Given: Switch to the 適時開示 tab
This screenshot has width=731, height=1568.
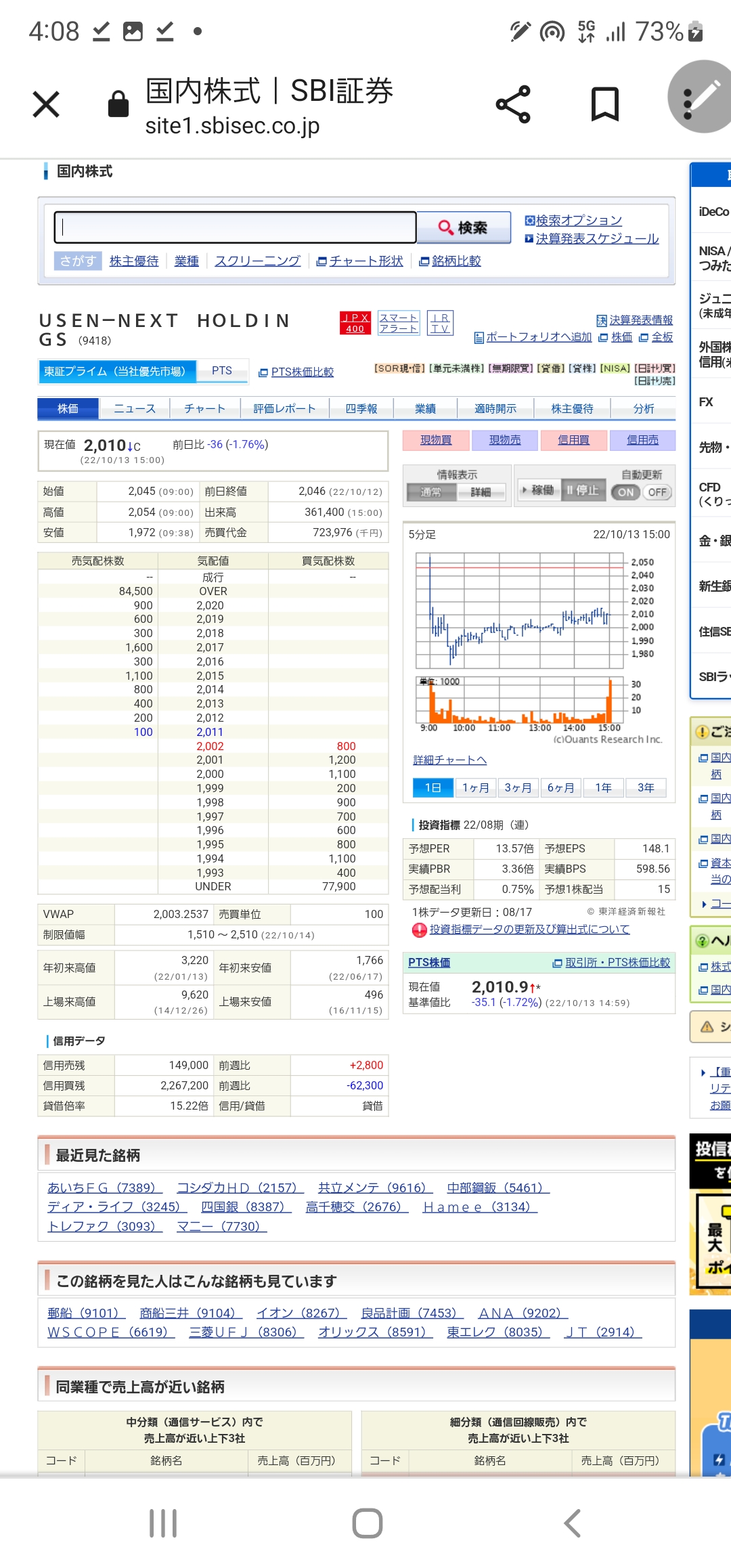Looking at the screenshot, I should [495, 408].
